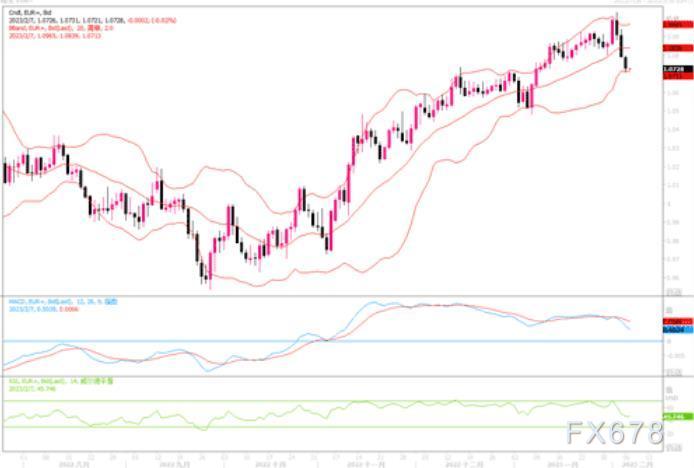Click the black 1.0728 current price label
The image size is (694, 468).
pyautogui.click(x=678, y=70)
